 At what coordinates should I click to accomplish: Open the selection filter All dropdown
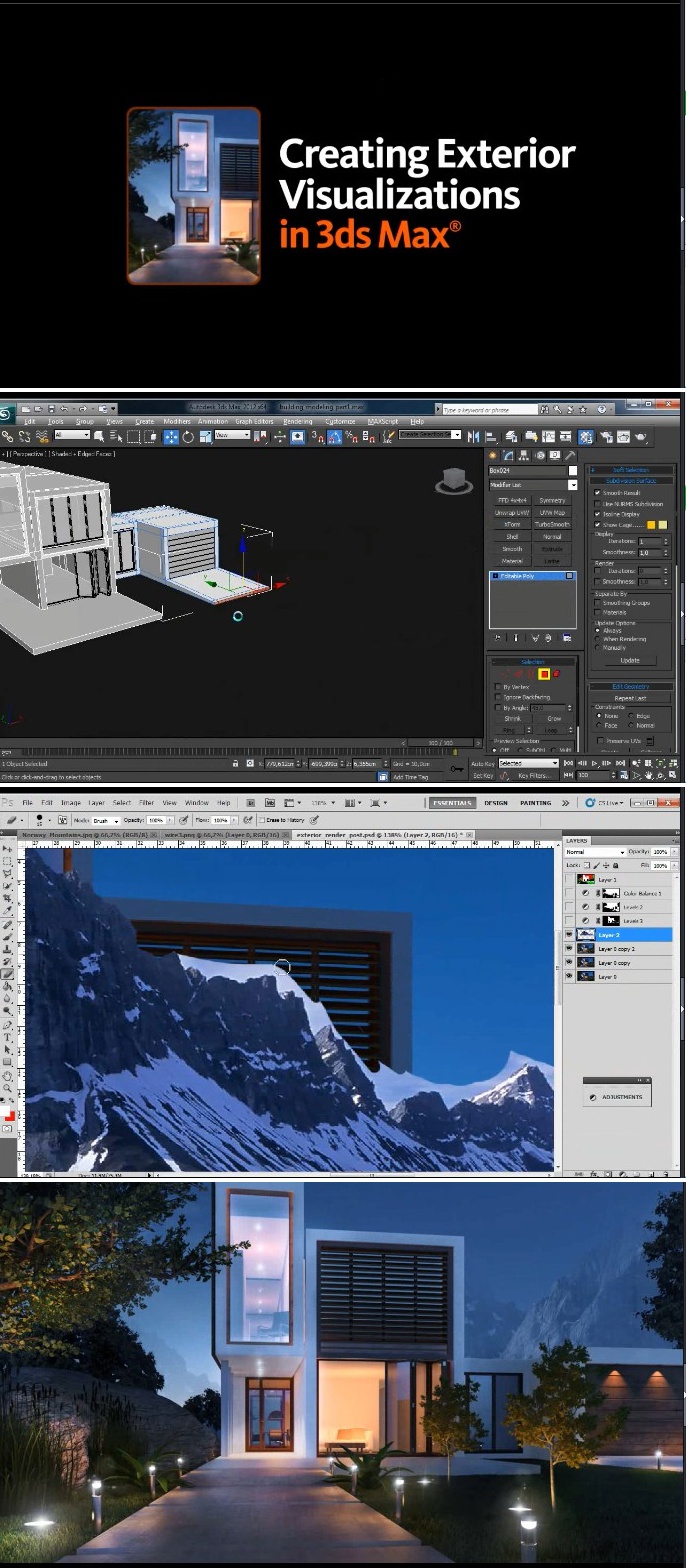click(x=72, y=436)
